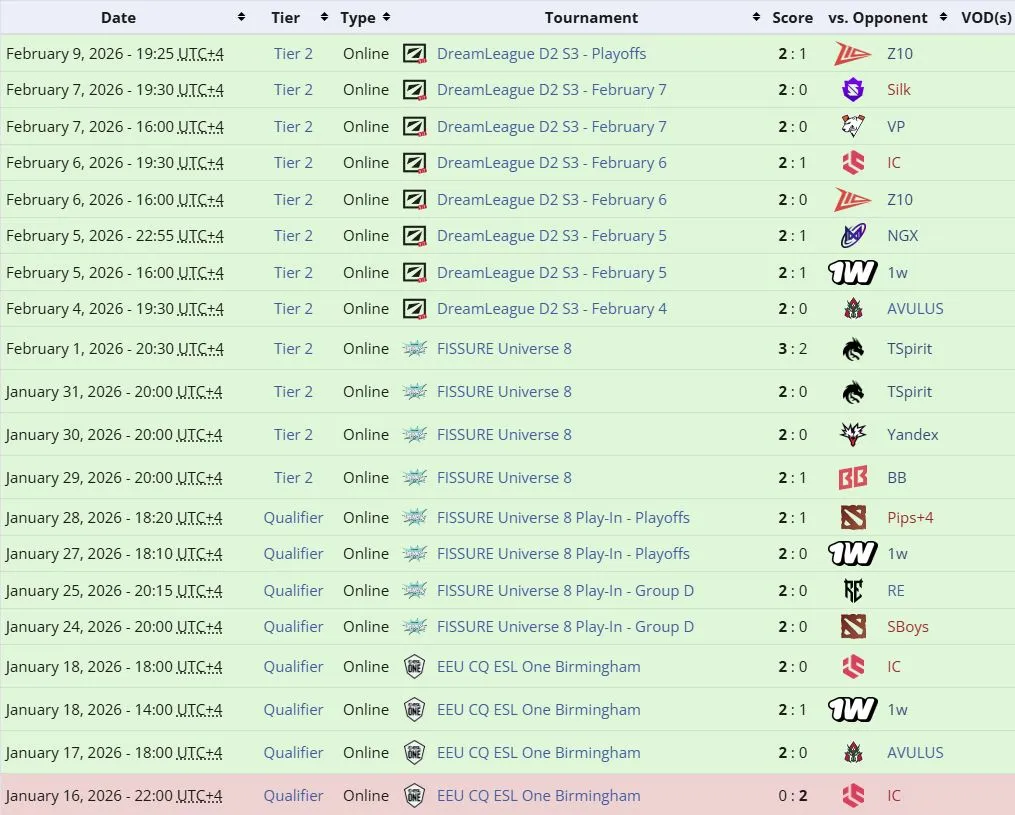Click the AVULUS logo in January 17 row
1015x815 pixels.
(853, 753)
